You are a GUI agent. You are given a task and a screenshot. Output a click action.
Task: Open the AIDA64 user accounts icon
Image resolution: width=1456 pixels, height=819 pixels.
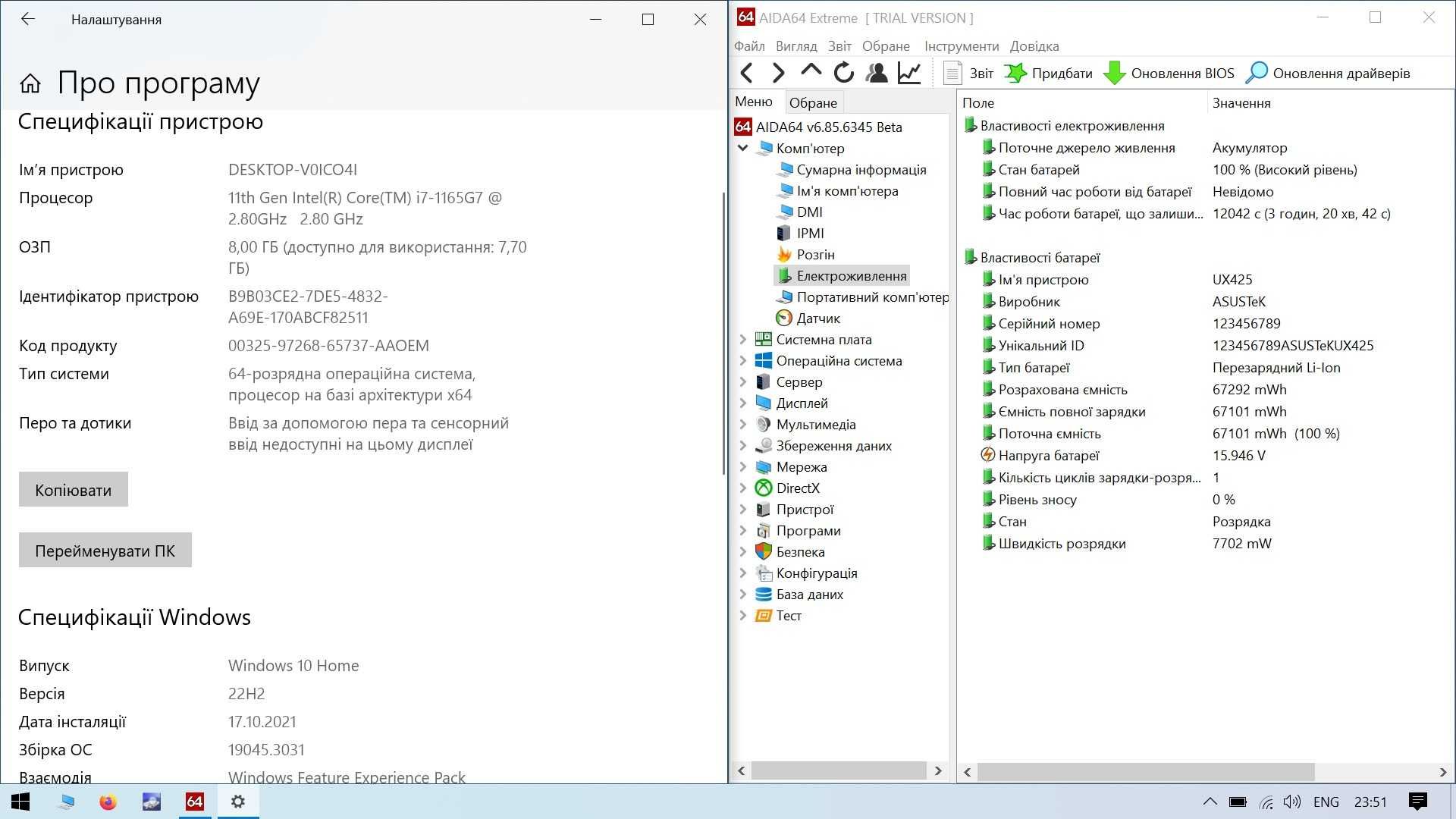(877, 73)
